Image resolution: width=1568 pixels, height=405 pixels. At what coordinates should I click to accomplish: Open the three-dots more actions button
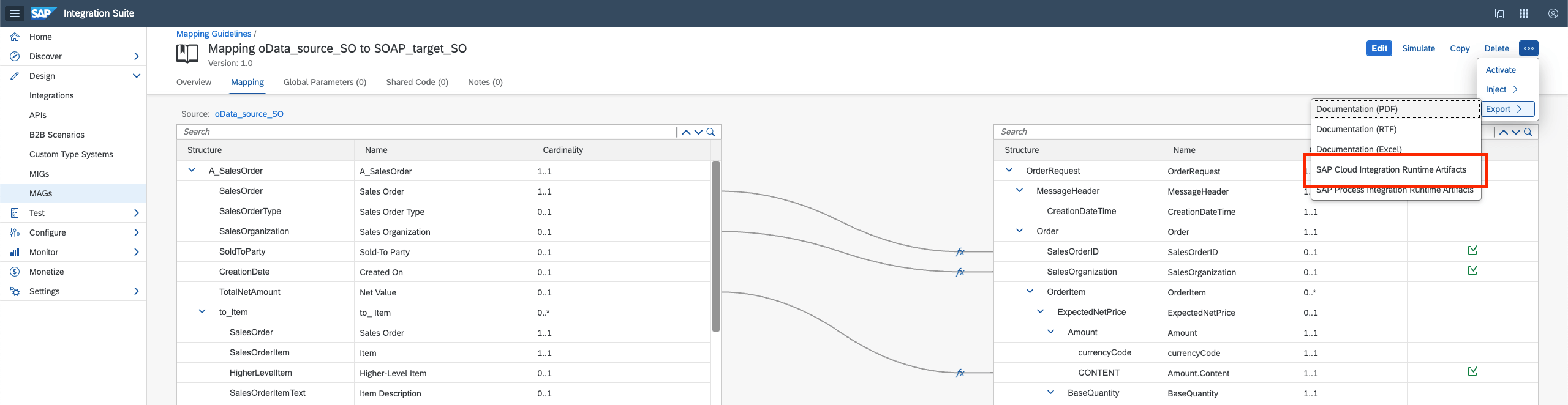pyautogui.click(x=1529, y=48)
